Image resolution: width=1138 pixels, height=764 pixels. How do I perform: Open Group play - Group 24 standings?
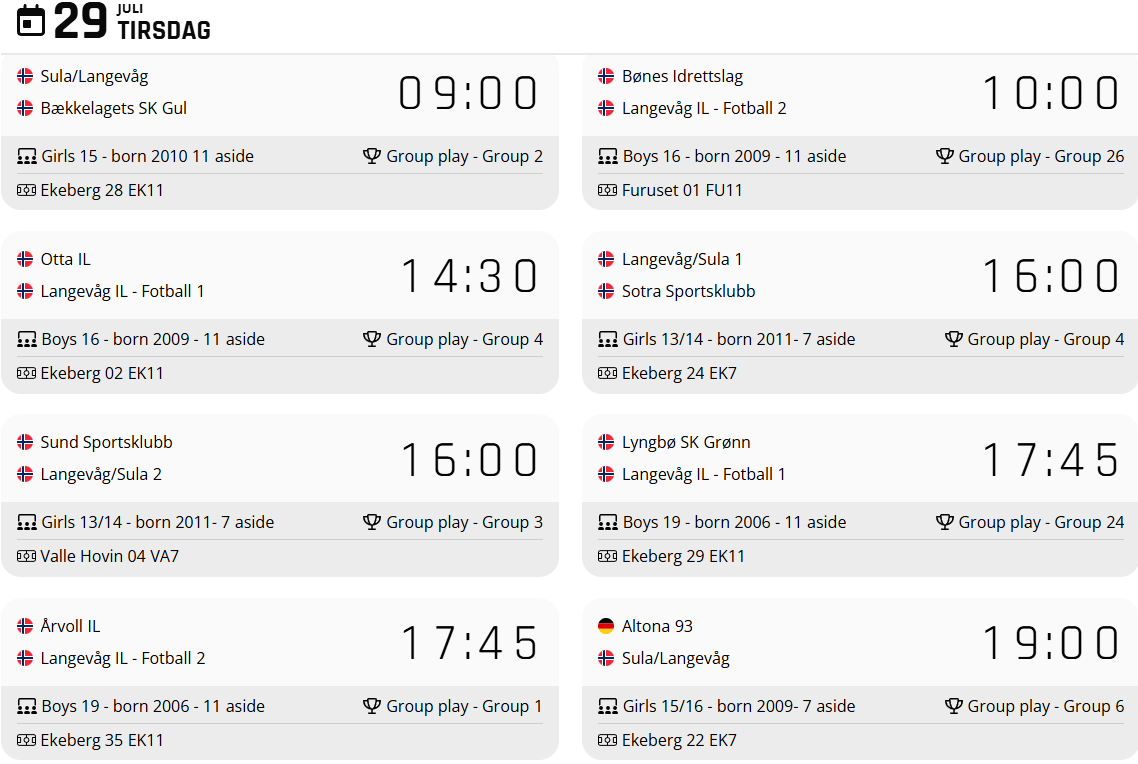[1040, 522]
